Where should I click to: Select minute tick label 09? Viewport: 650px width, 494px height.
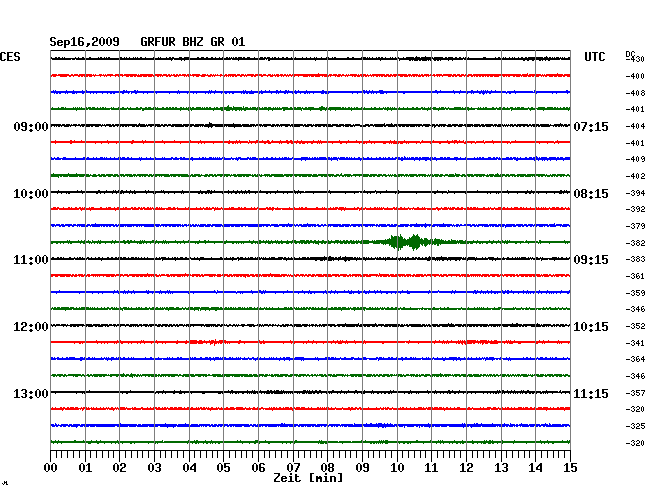tap(362, 468)
